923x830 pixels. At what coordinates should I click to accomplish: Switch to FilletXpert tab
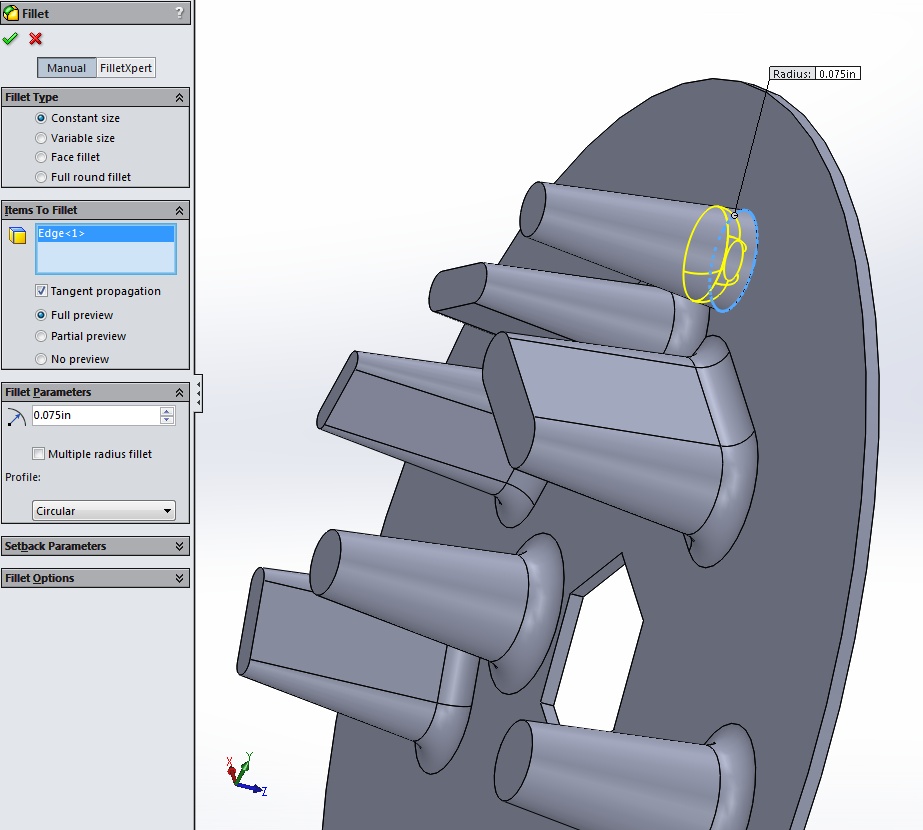click(126, 68)
